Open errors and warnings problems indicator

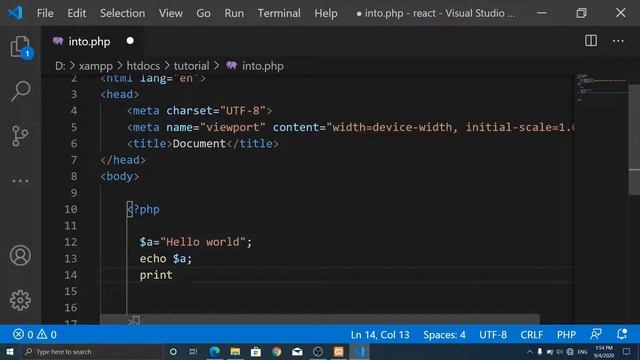click(35, 335)
